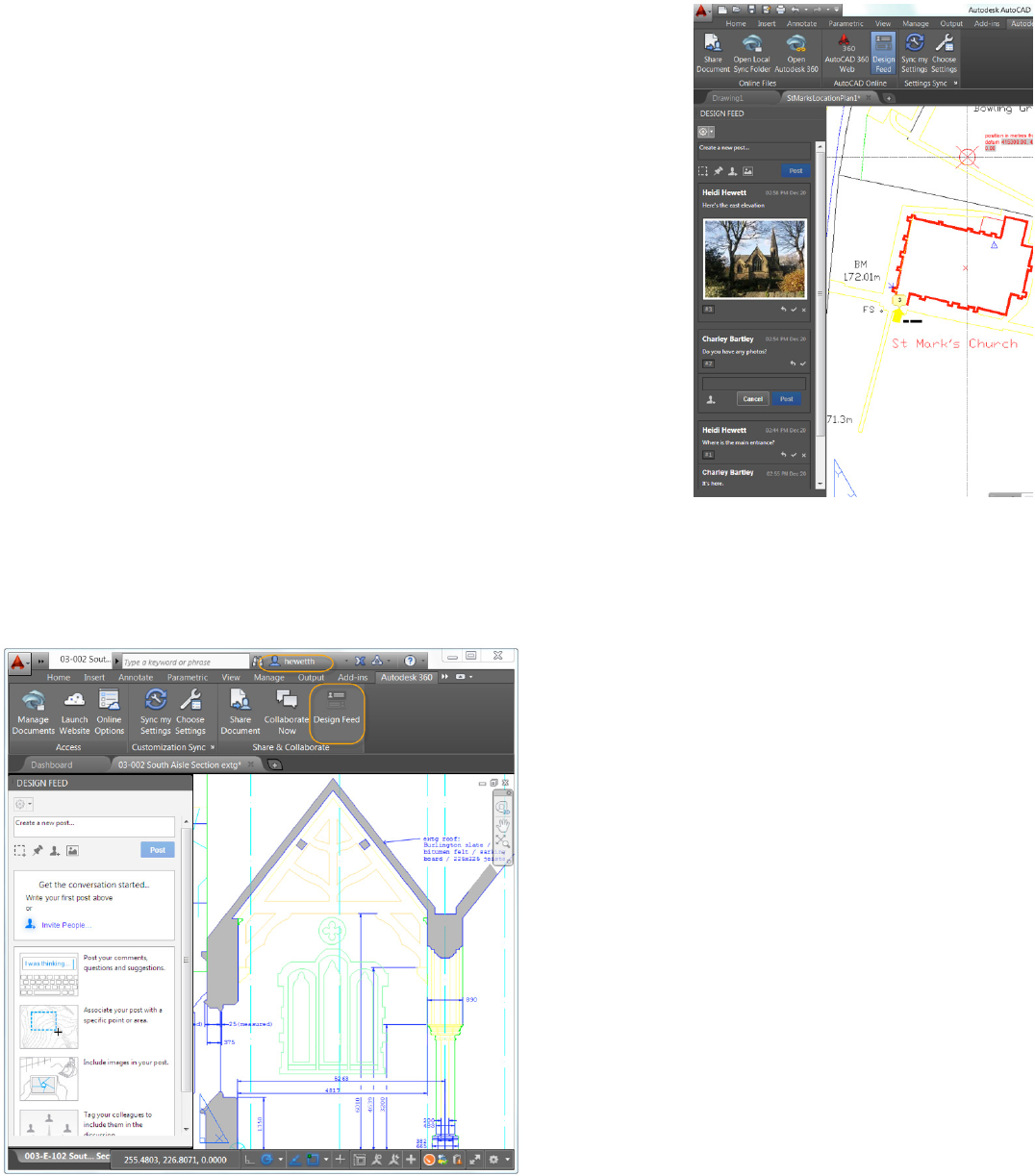Click Collaborate Now in Share & Collaborate
Image resolution: width=1035 pixels, height=1176 pixels.
pos(287,713)
